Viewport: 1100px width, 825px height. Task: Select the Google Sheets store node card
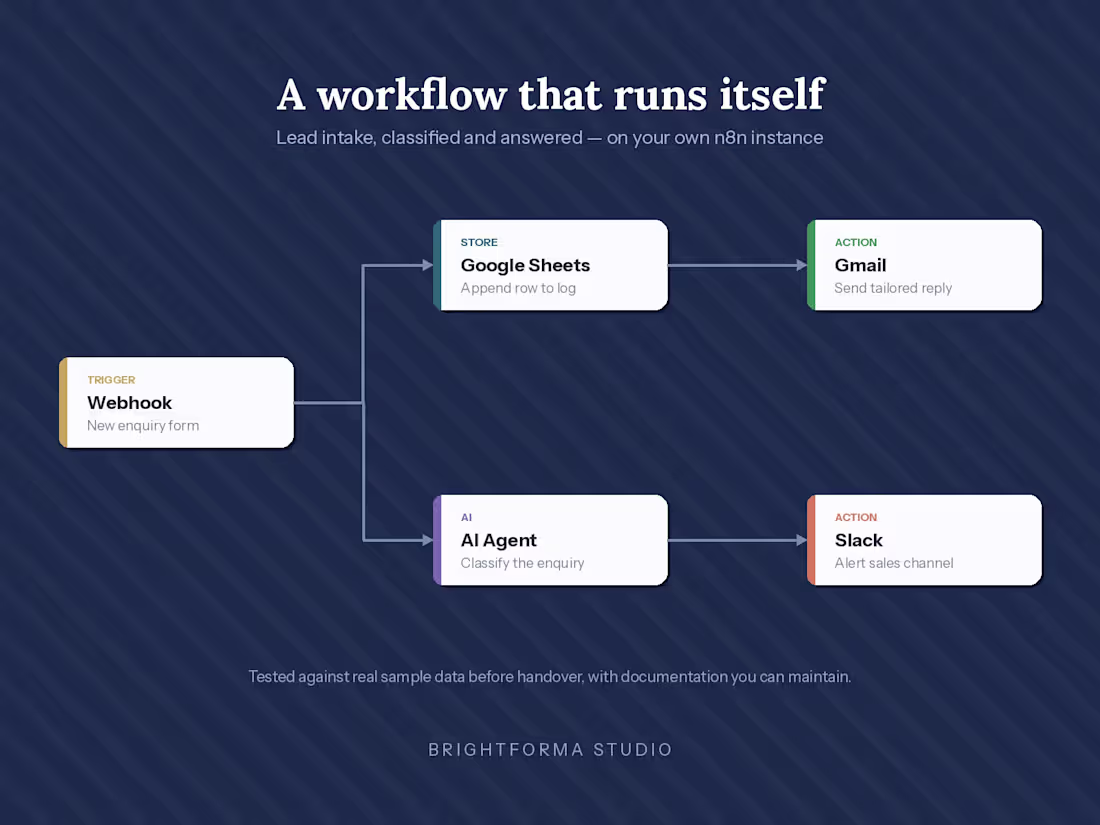pos(551,265)
